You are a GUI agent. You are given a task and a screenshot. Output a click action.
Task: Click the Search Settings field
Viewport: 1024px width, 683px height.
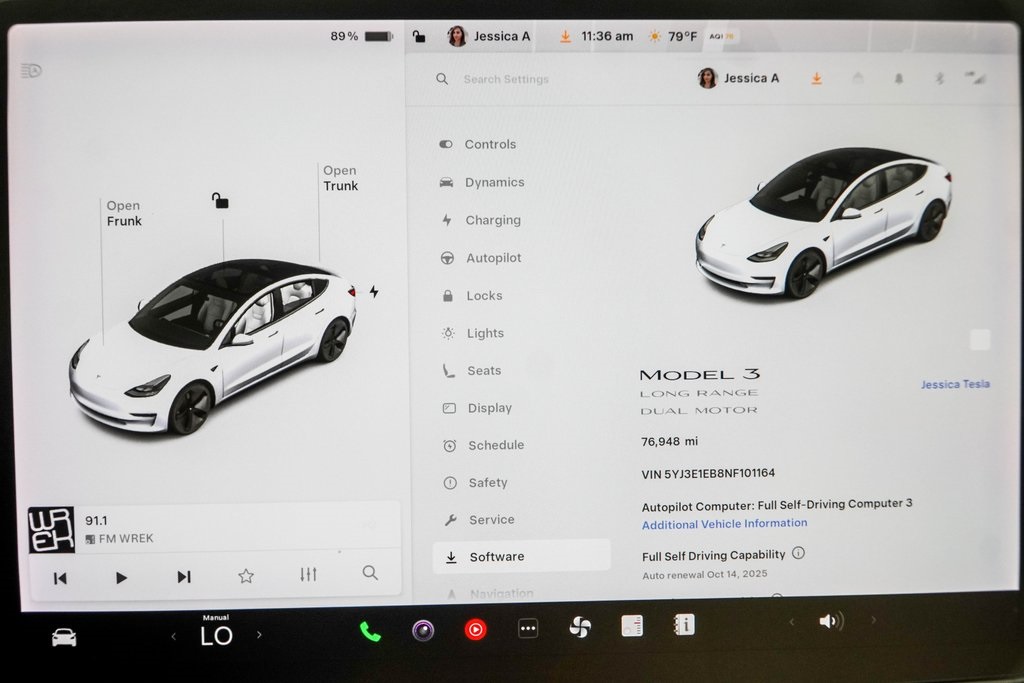pyautogui.click(x=506, y=79)
